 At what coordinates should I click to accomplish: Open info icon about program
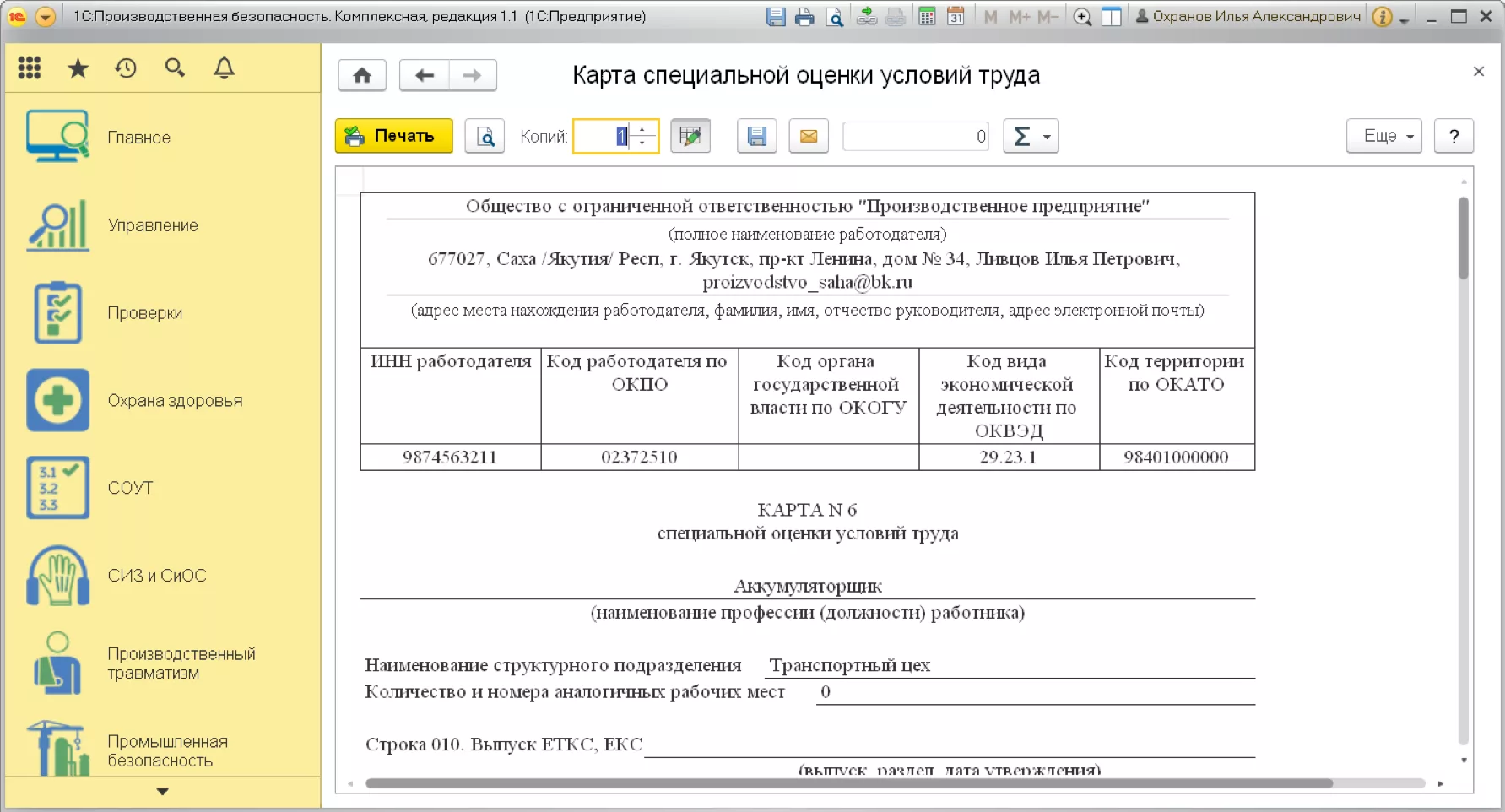1382,17
